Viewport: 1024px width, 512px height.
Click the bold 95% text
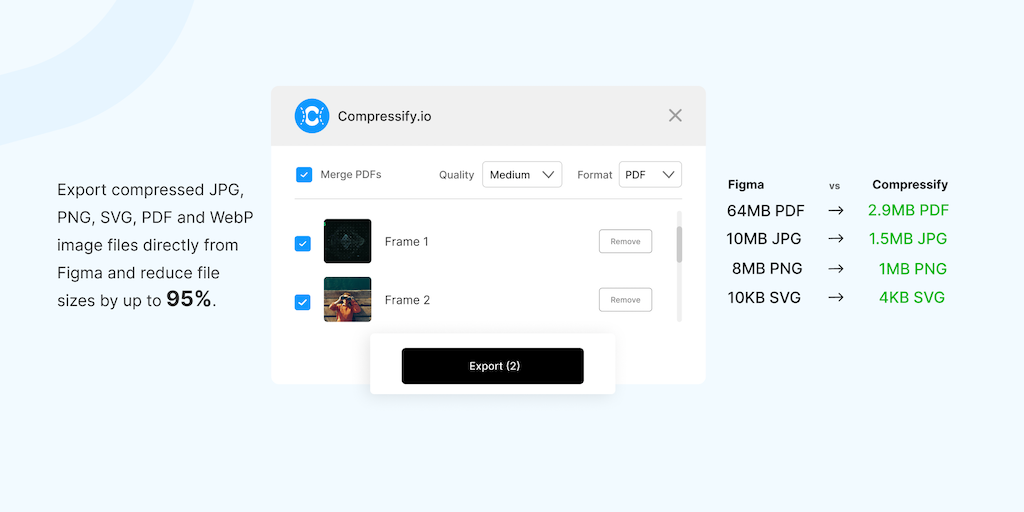(189, 299)
